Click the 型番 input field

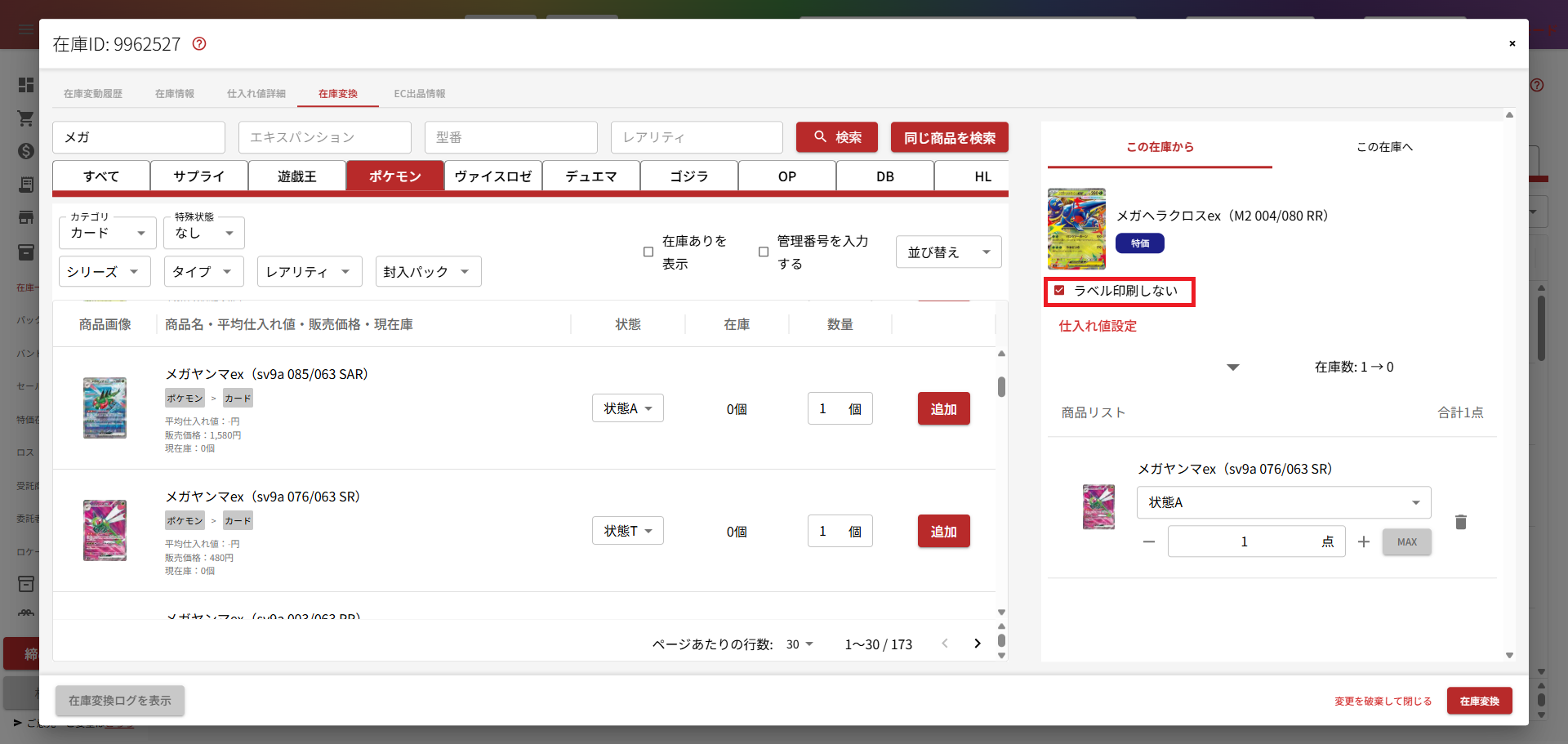(510, 137)
